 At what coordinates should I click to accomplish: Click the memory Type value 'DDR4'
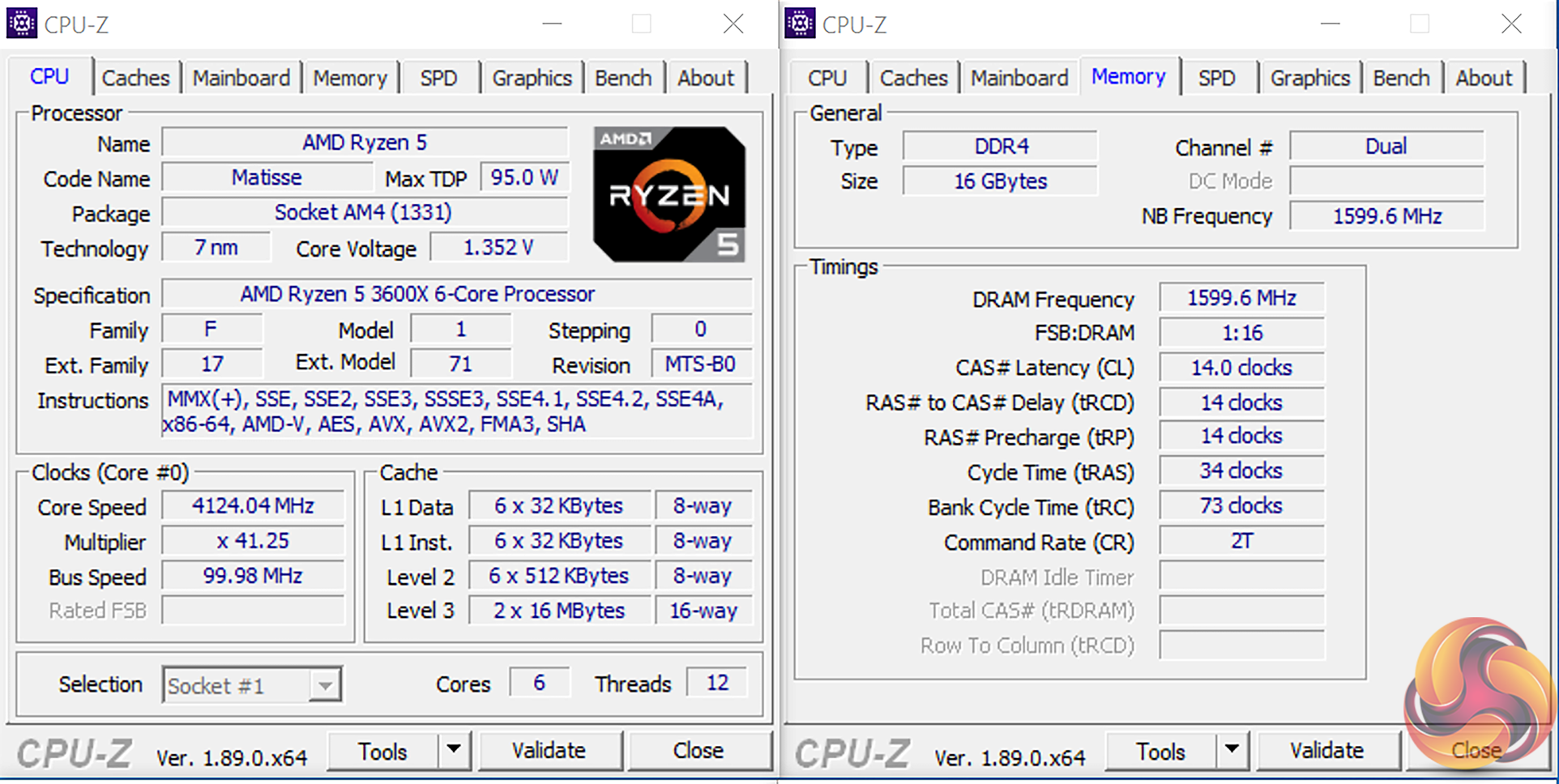coord(1001,147)
